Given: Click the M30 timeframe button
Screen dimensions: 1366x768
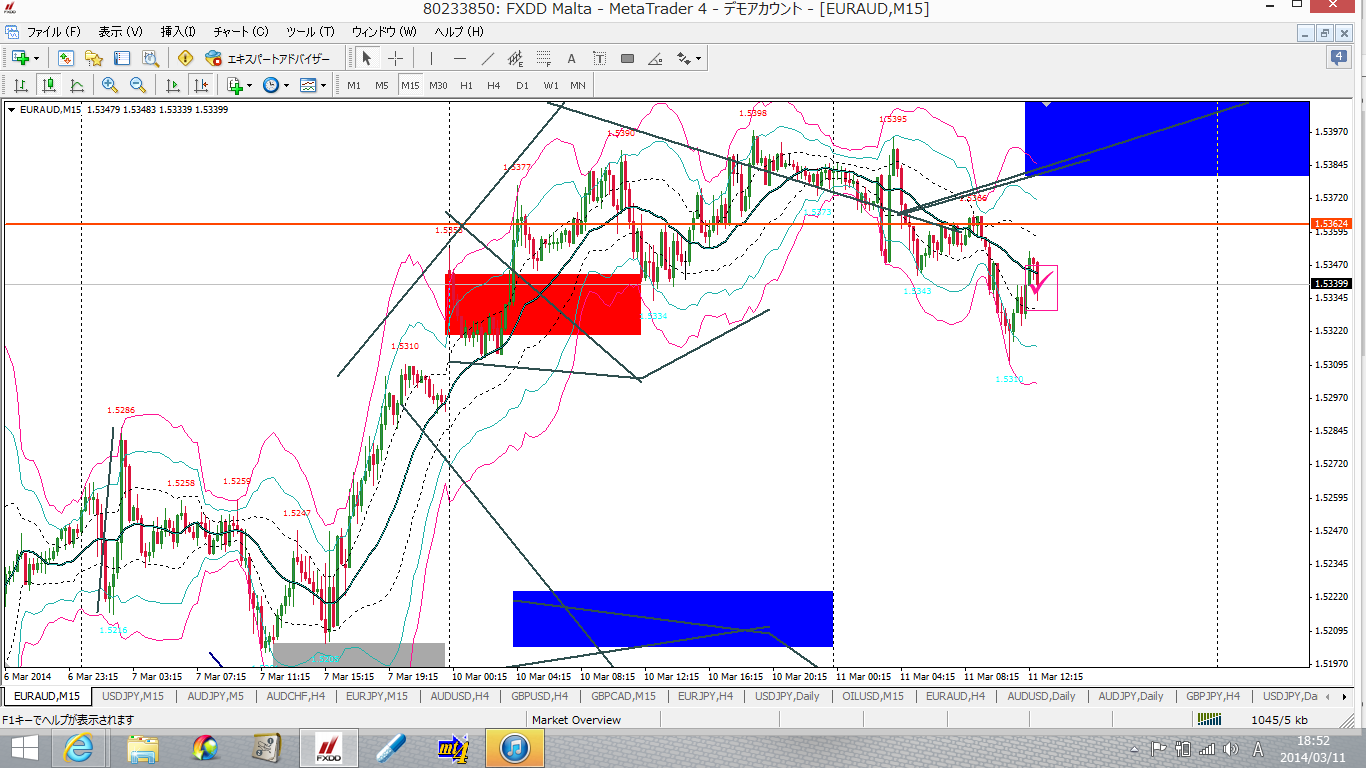Looking at the screenshot, I should (438, 85).
